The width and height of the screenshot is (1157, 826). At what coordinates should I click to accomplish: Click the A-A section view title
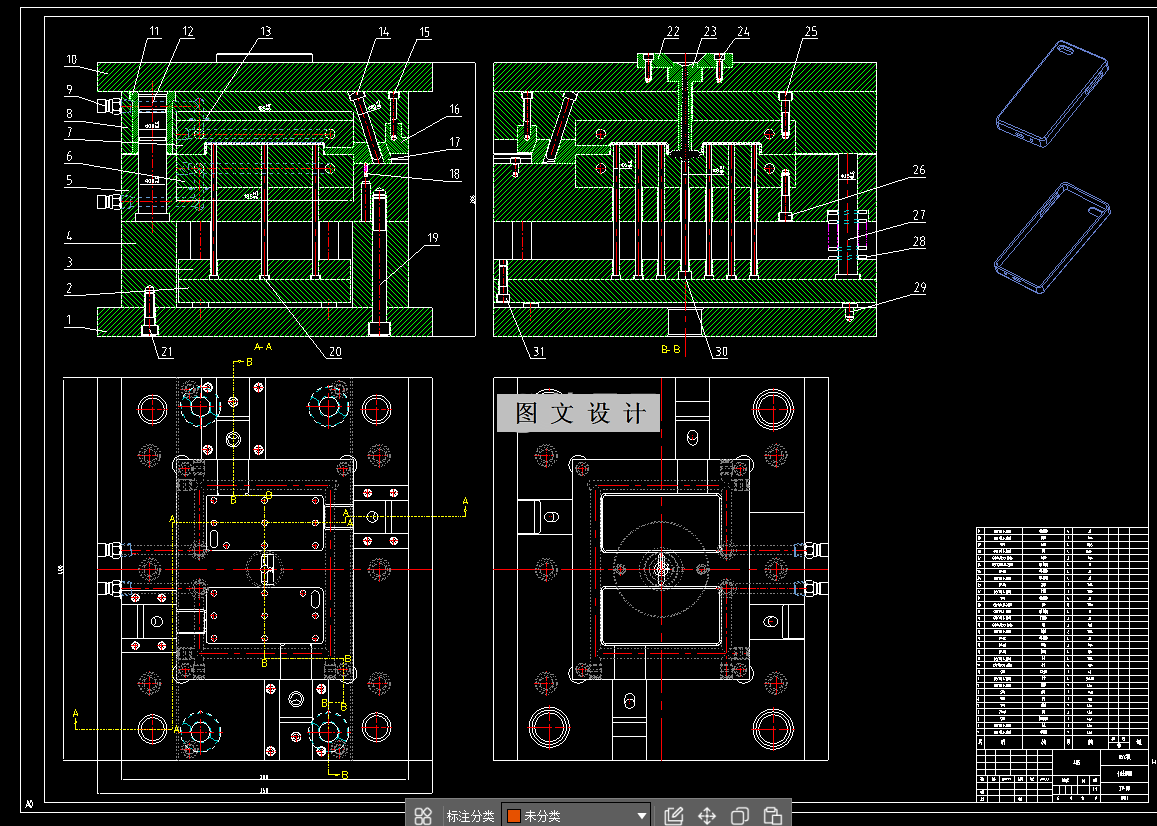coord(263,346)
